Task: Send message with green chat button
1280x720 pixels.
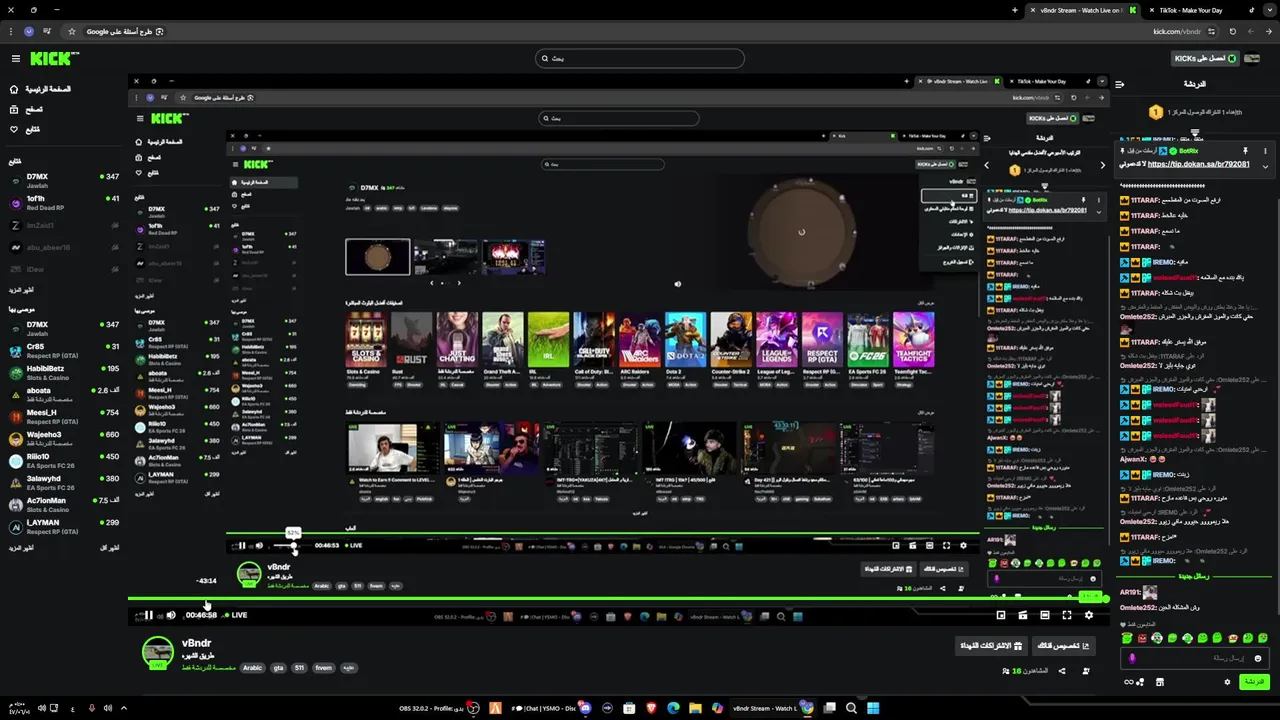Action: pyautogui.click(x=1254, y=682)
